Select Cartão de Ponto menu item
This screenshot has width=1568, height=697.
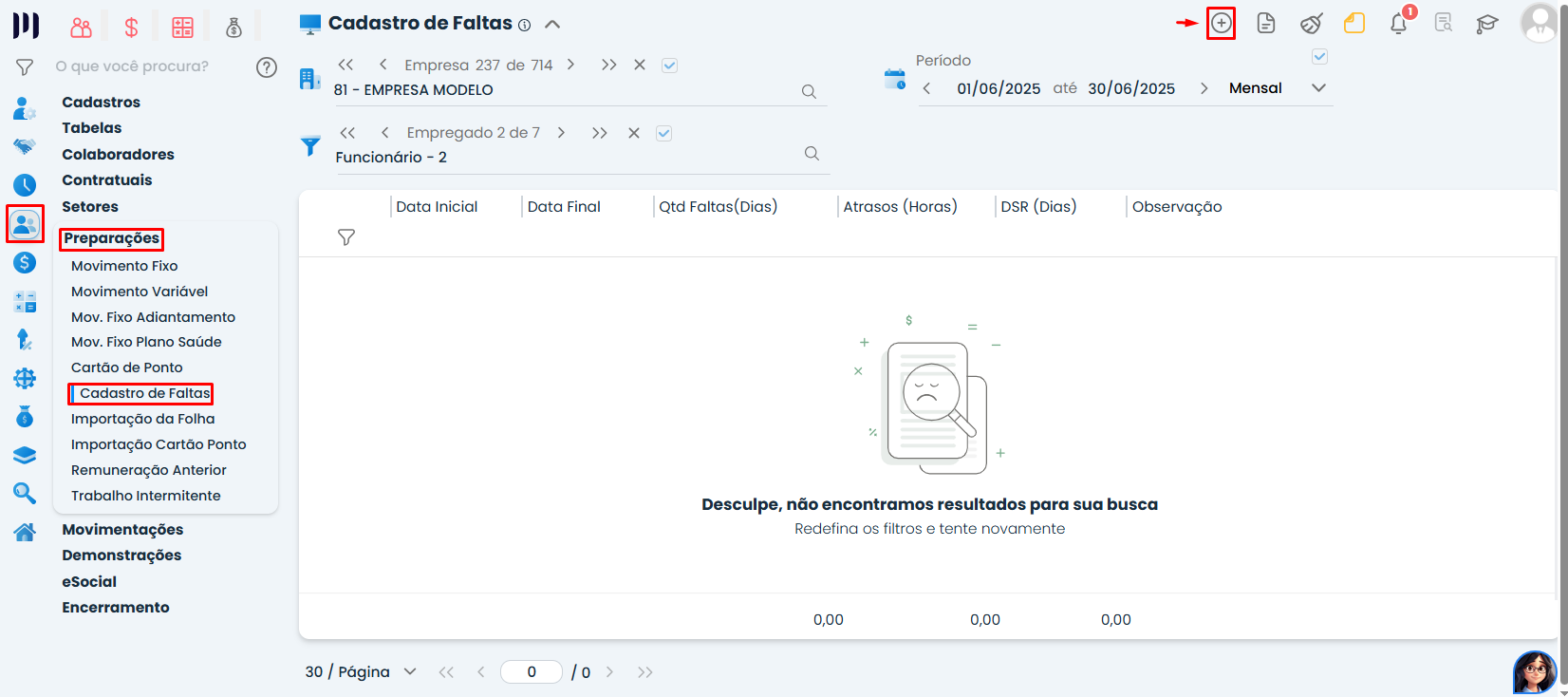127,367
